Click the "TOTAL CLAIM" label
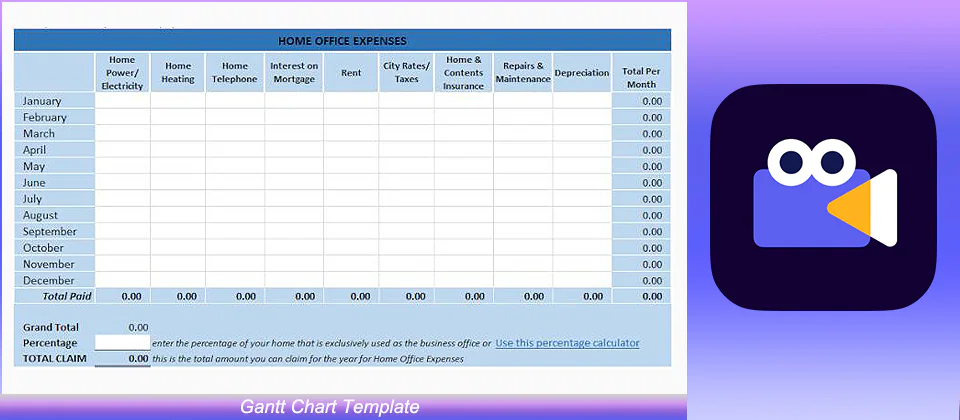Screen dimensions: 960x420 (54, 359)
